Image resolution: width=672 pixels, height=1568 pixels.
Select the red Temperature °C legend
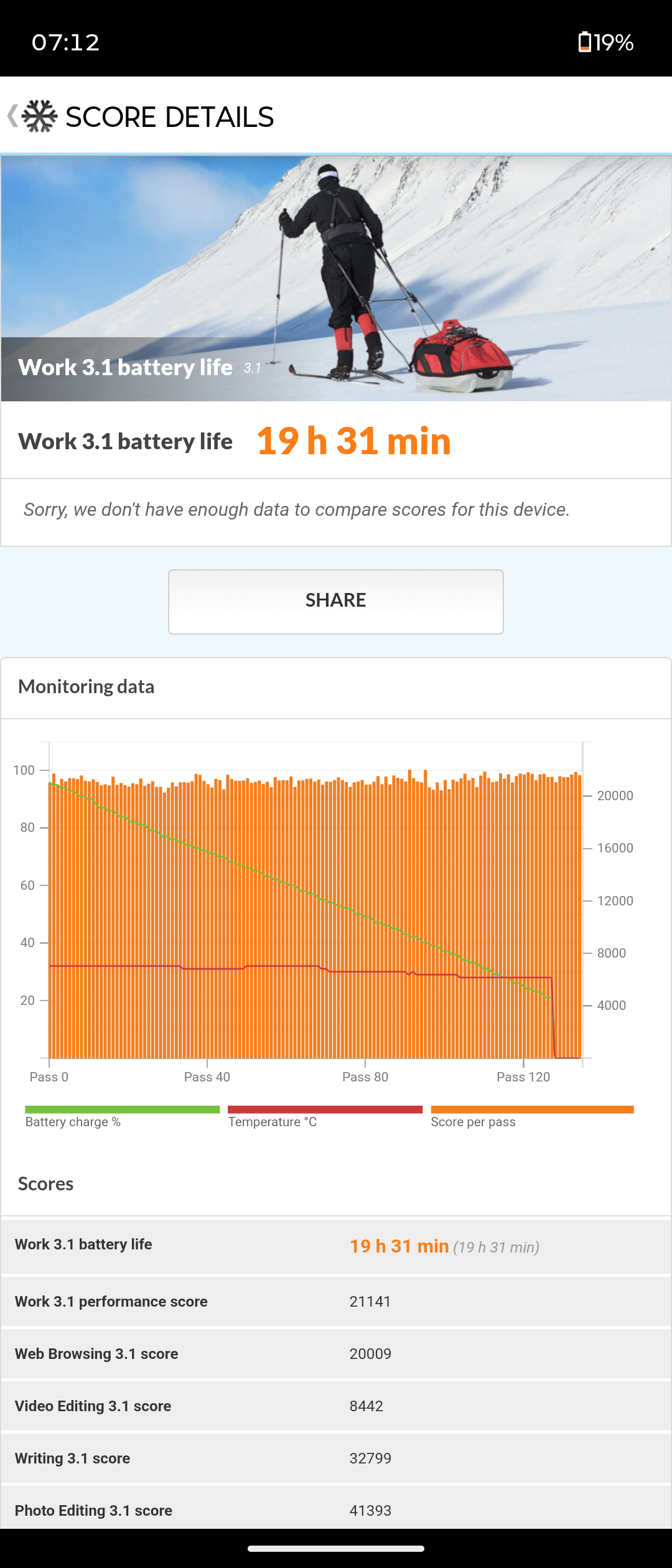point(325,1117)
